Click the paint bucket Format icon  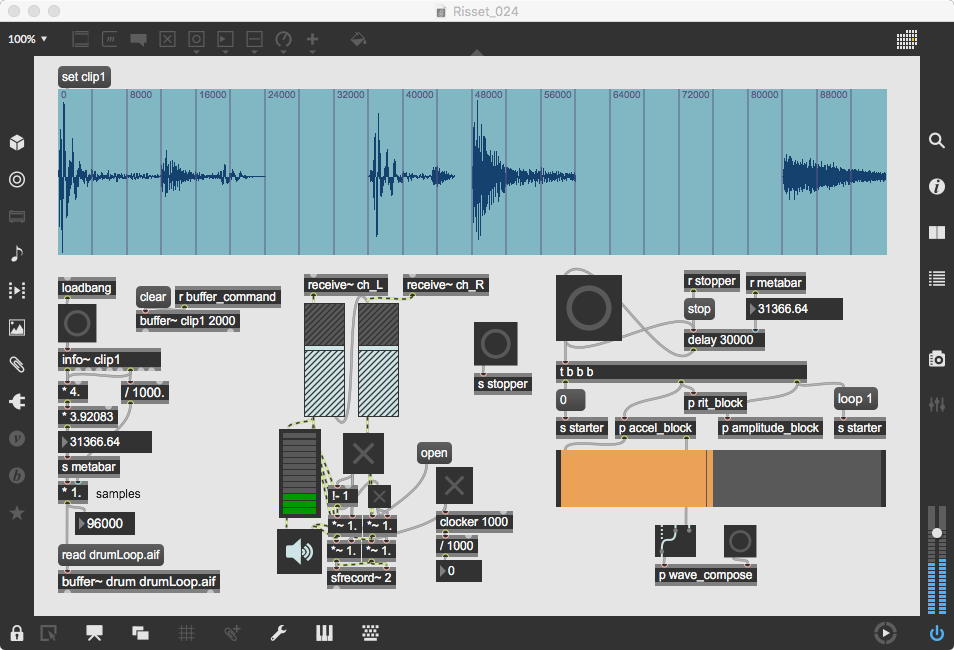pyautogui.click(x=358, y=40)
